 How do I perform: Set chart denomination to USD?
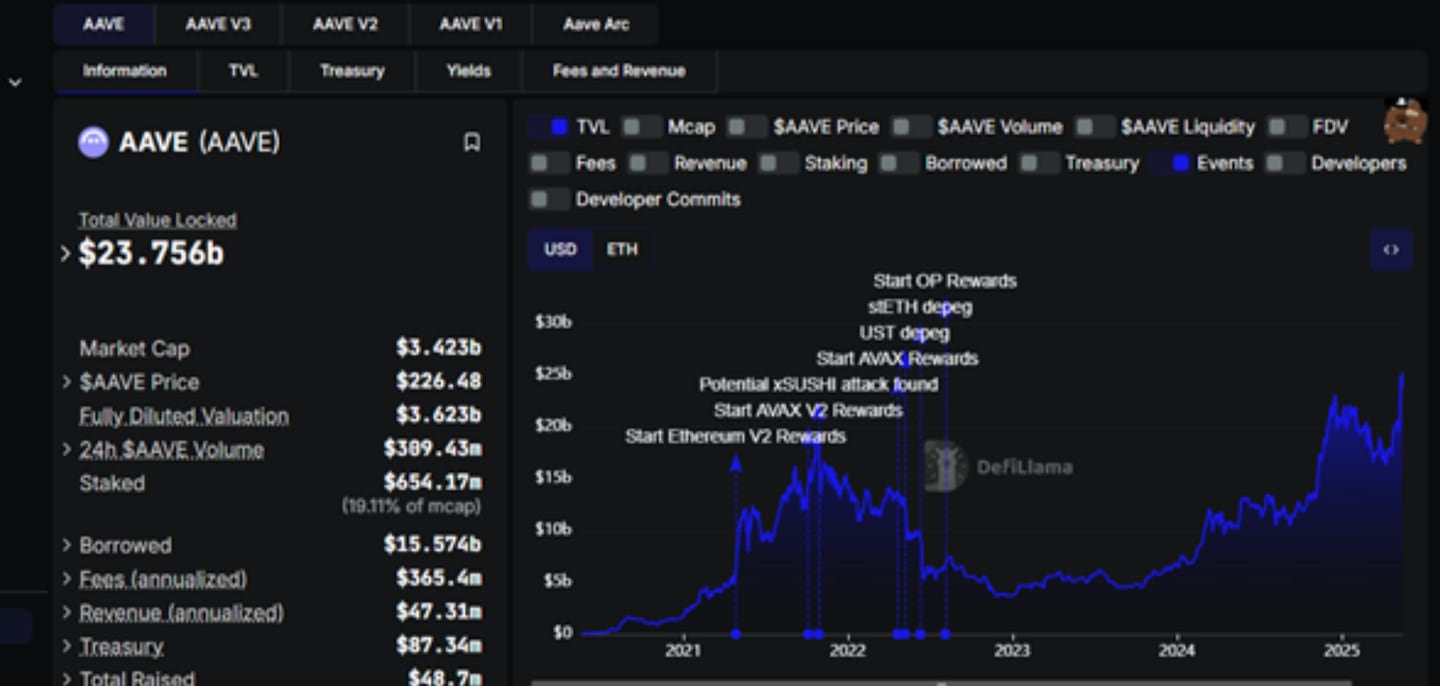coord(560,250)
